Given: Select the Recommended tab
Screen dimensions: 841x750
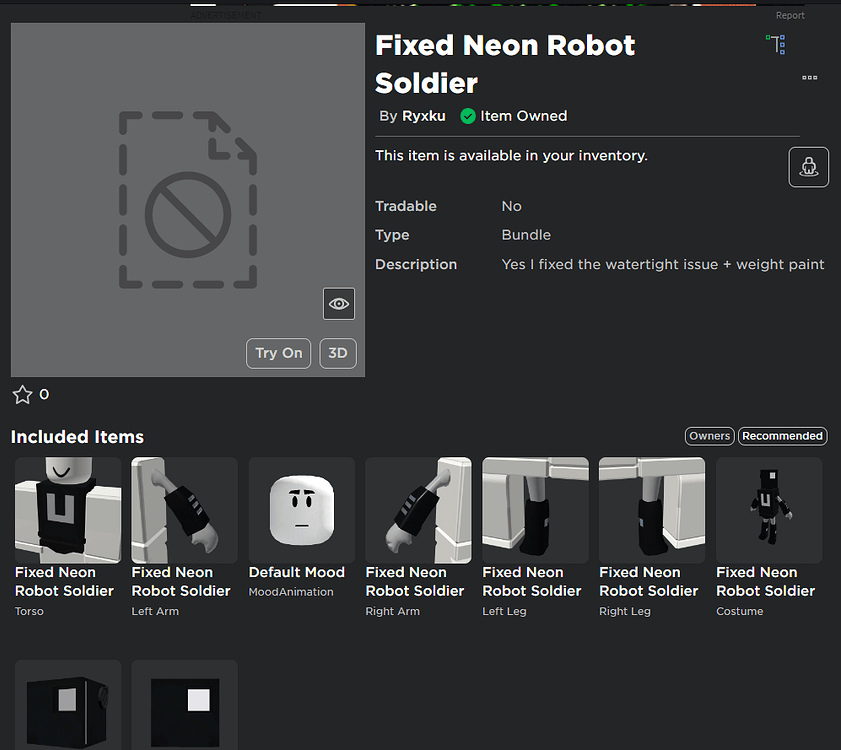Looking at the screenshot, I should pos(782,436).
